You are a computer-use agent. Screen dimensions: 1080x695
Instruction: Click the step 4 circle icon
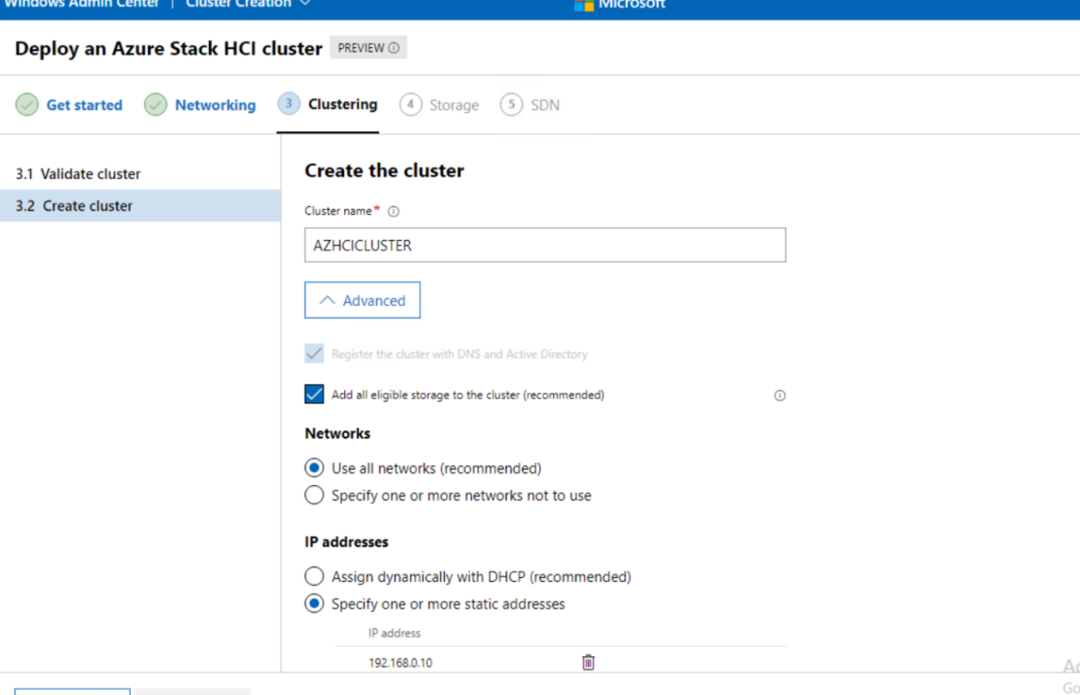click(x=411, y=105)
